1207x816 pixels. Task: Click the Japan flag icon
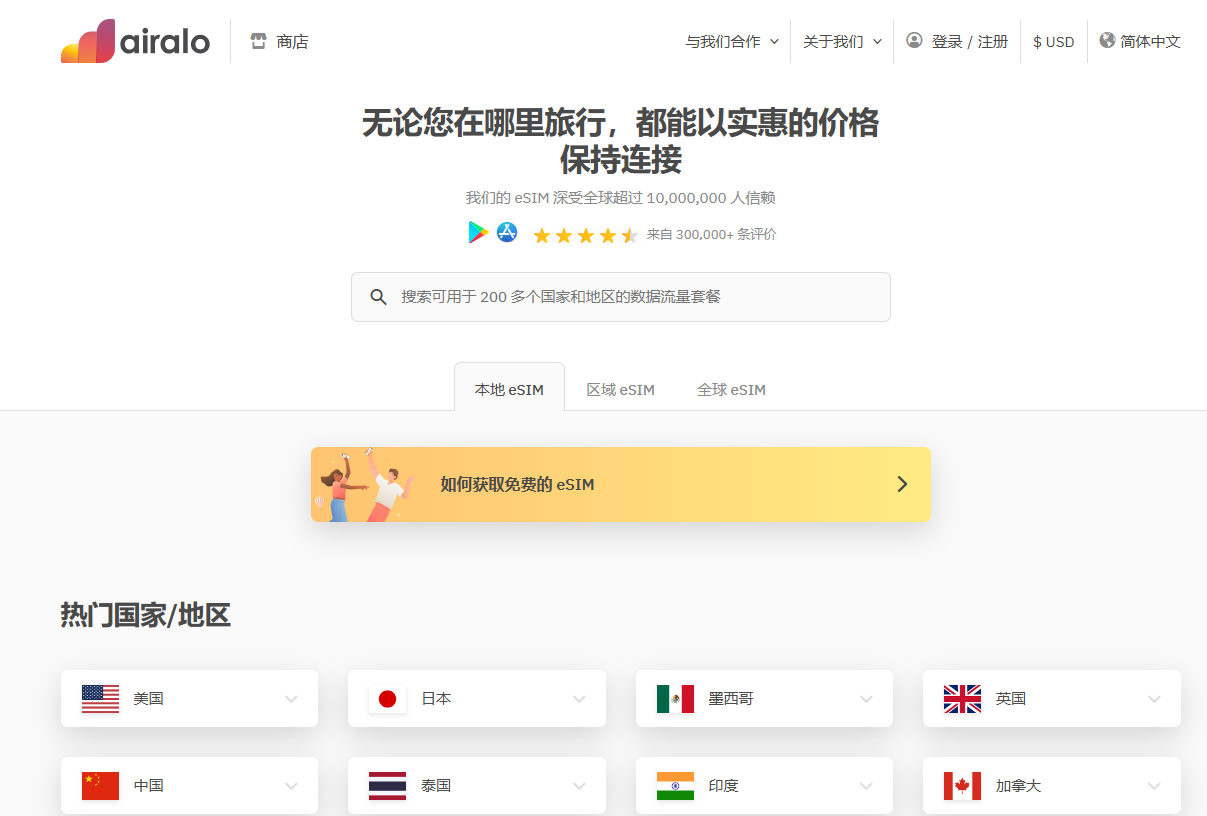[387, 699]
